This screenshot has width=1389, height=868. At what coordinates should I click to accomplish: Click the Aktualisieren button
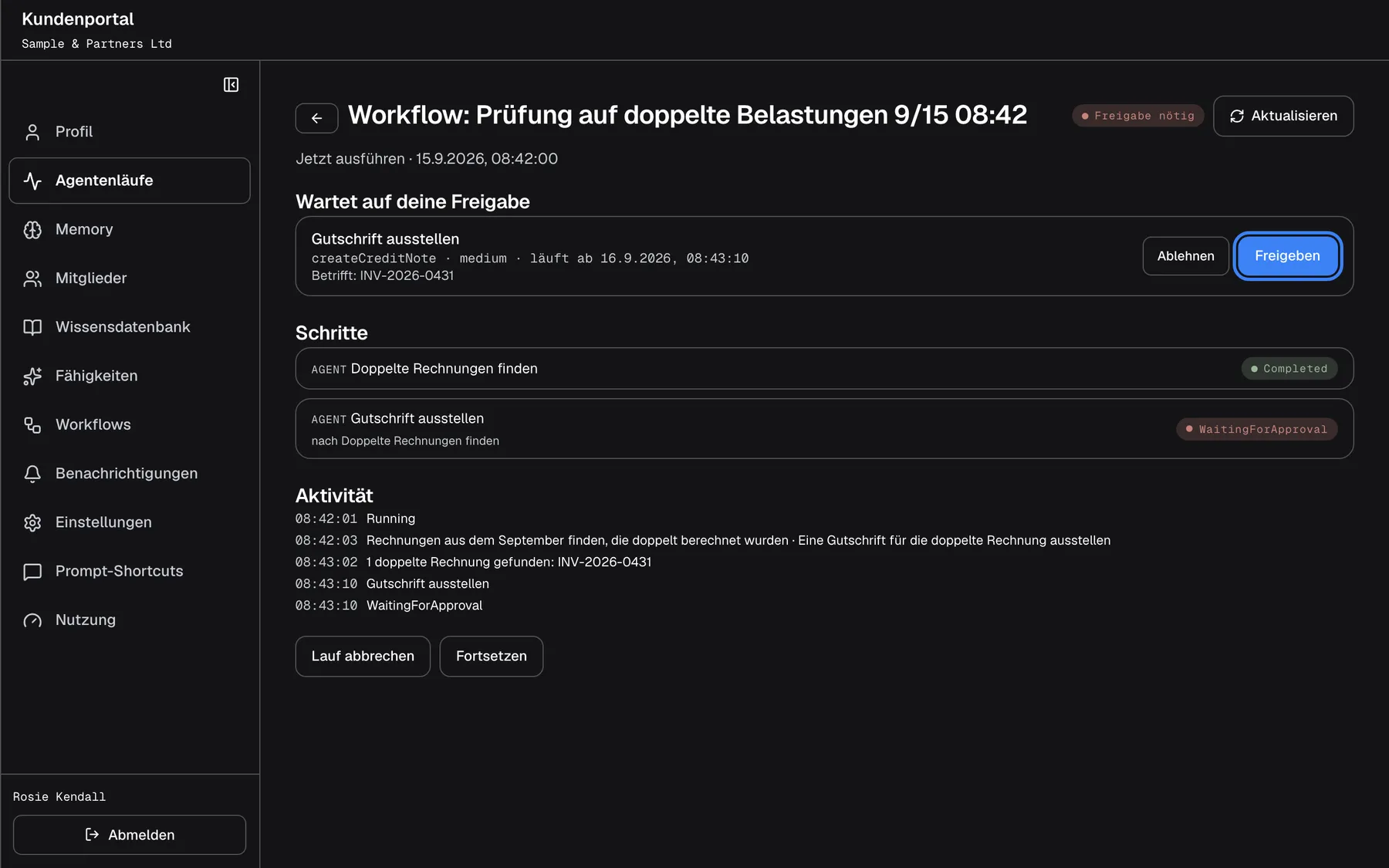tap(1283, 117)
